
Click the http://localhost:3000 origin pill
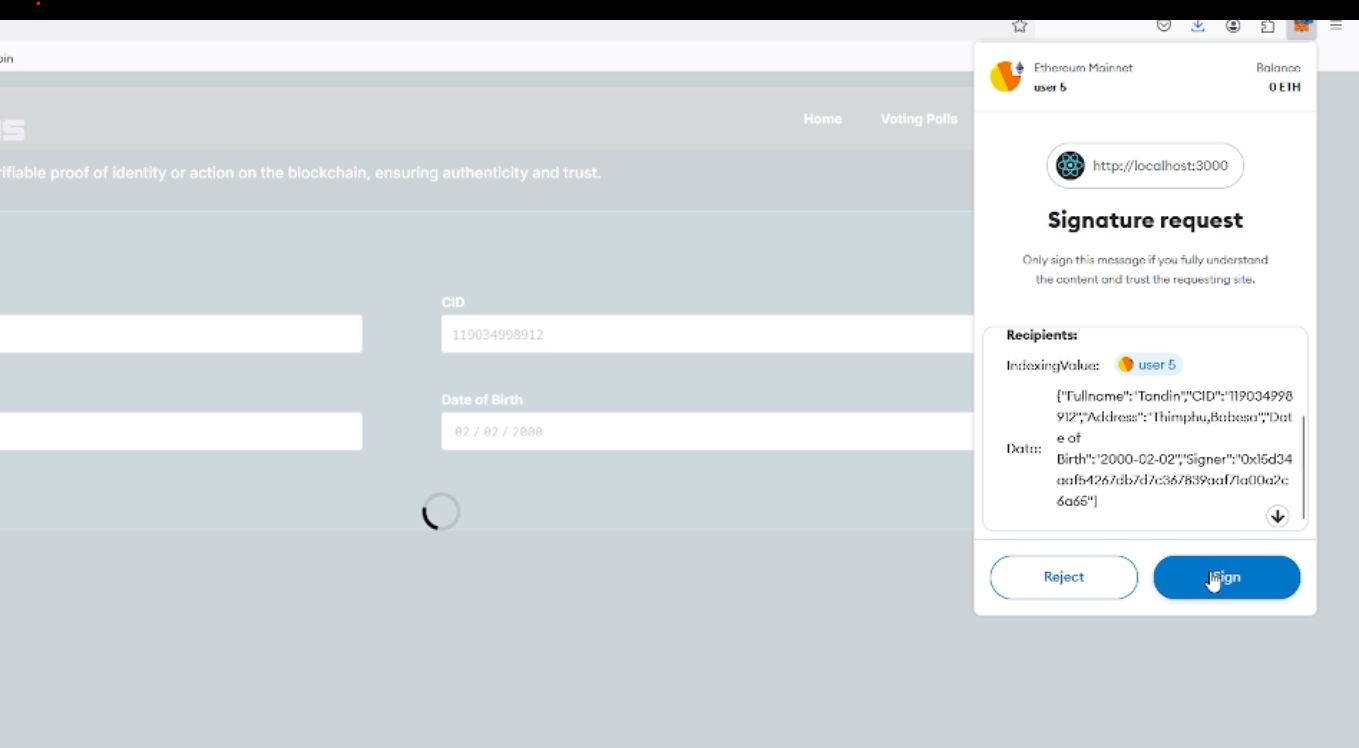click(x=1145, y=166)
